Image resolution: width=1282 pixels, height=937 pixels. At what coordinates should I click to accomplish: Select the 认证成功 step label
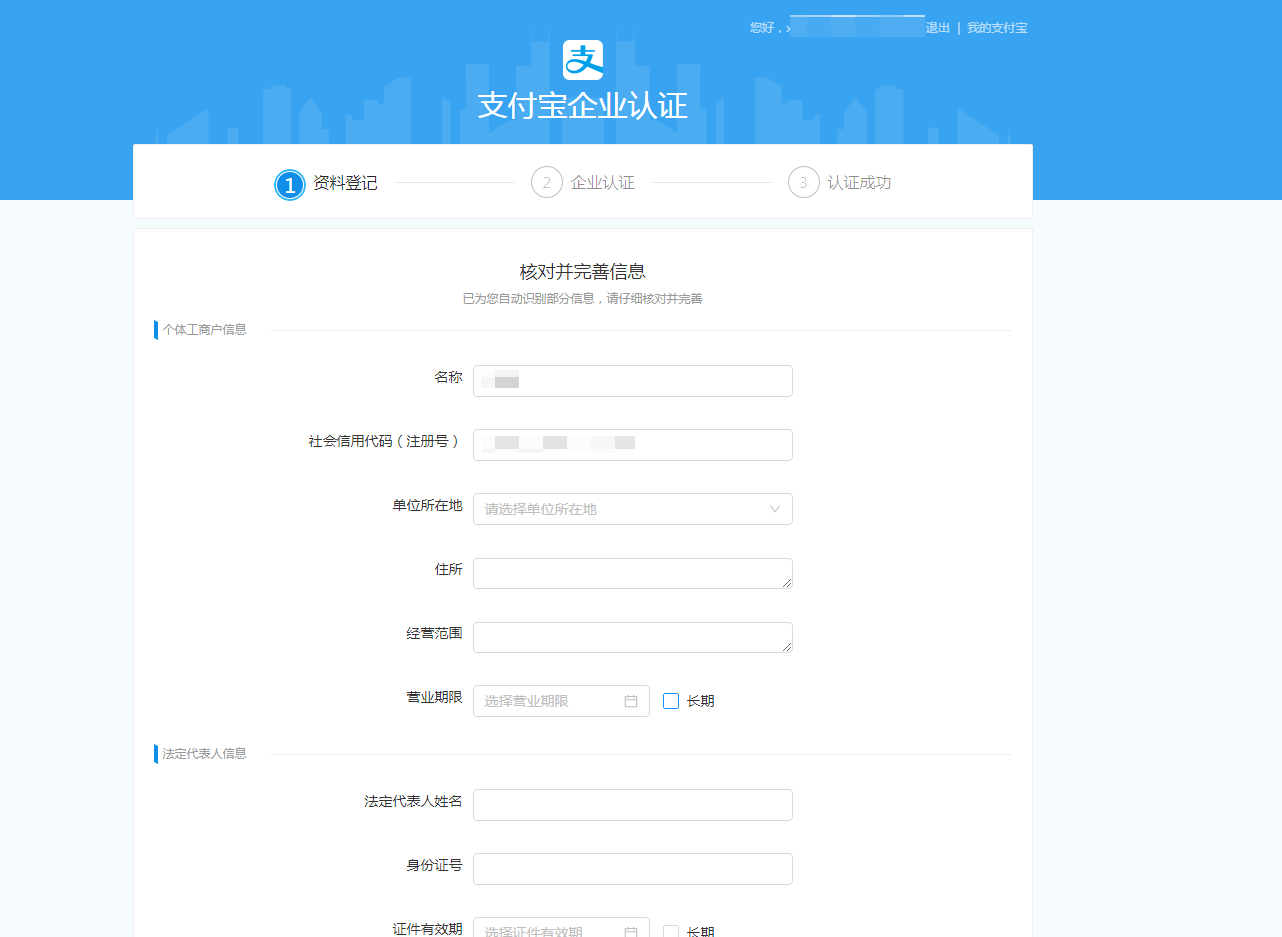click(859, 183)
